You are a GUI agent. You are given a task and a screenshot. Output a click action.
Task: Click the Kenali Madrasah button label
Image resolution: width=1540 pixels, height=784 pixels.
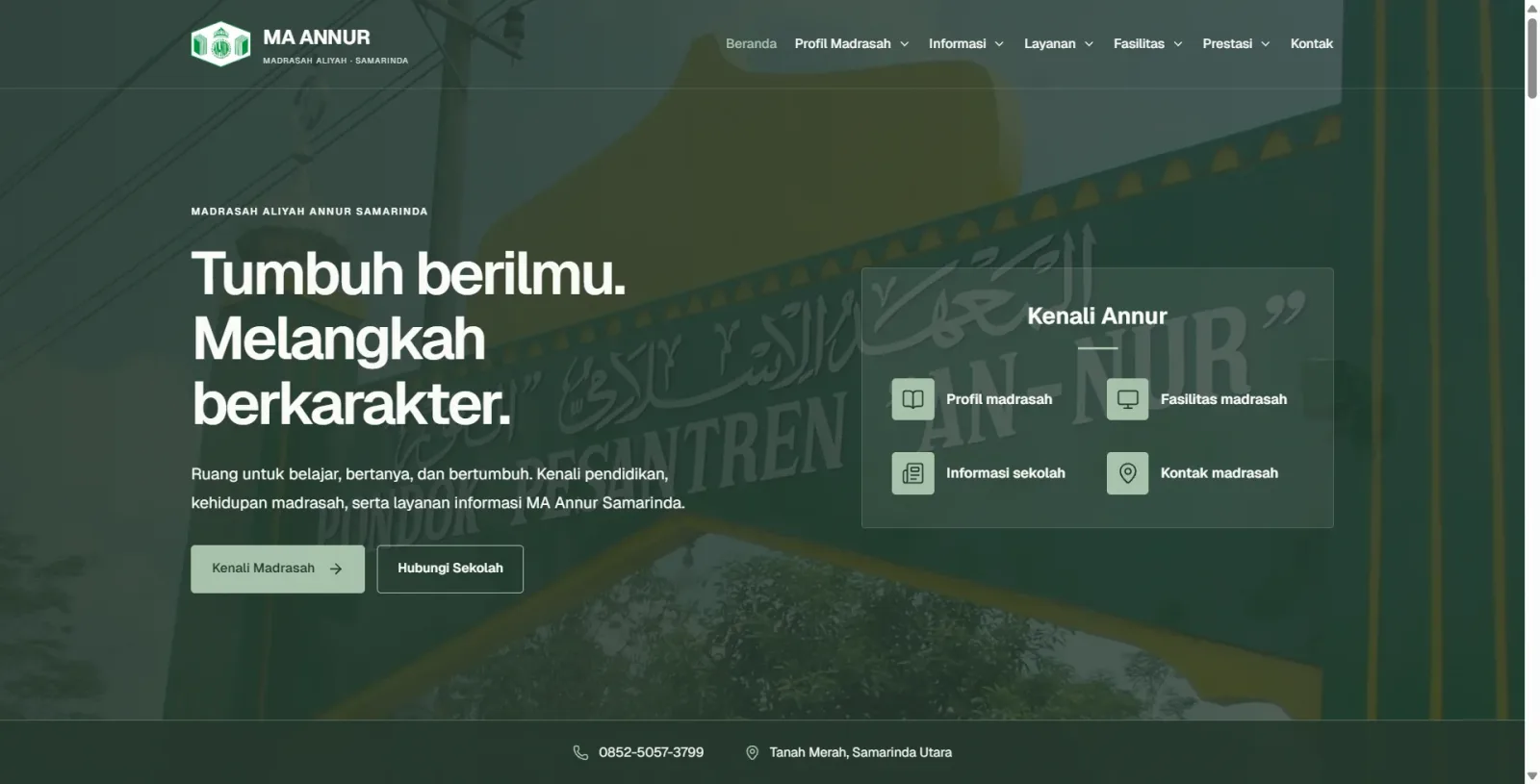point(263,569)
